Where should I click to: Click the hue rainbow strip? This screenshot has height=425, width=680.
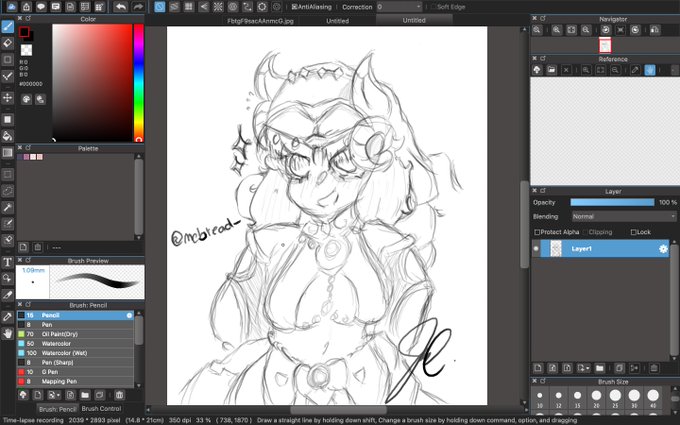pos(139,82)
